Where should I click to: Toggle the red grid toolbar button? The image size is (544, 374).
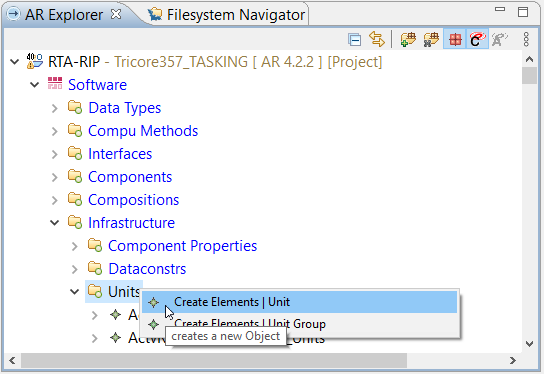coord(455,39)
